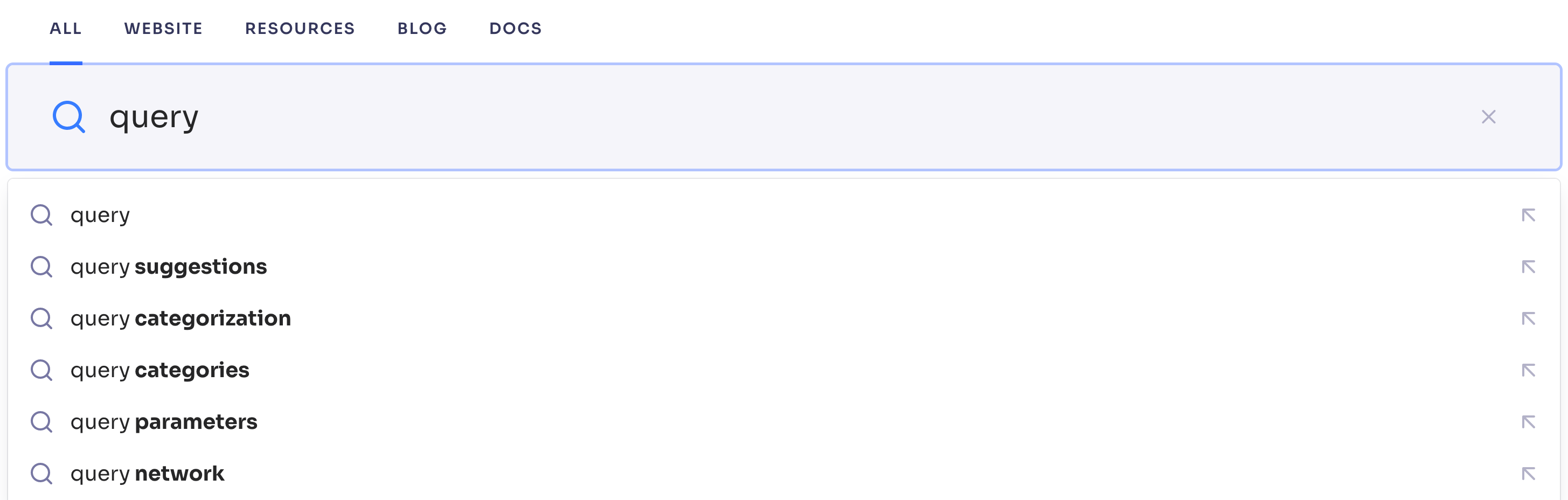Open the RESOURCES tab
Image resolution: width=1568 pixels, height=500 pixels.
click(x=300, y=28)
